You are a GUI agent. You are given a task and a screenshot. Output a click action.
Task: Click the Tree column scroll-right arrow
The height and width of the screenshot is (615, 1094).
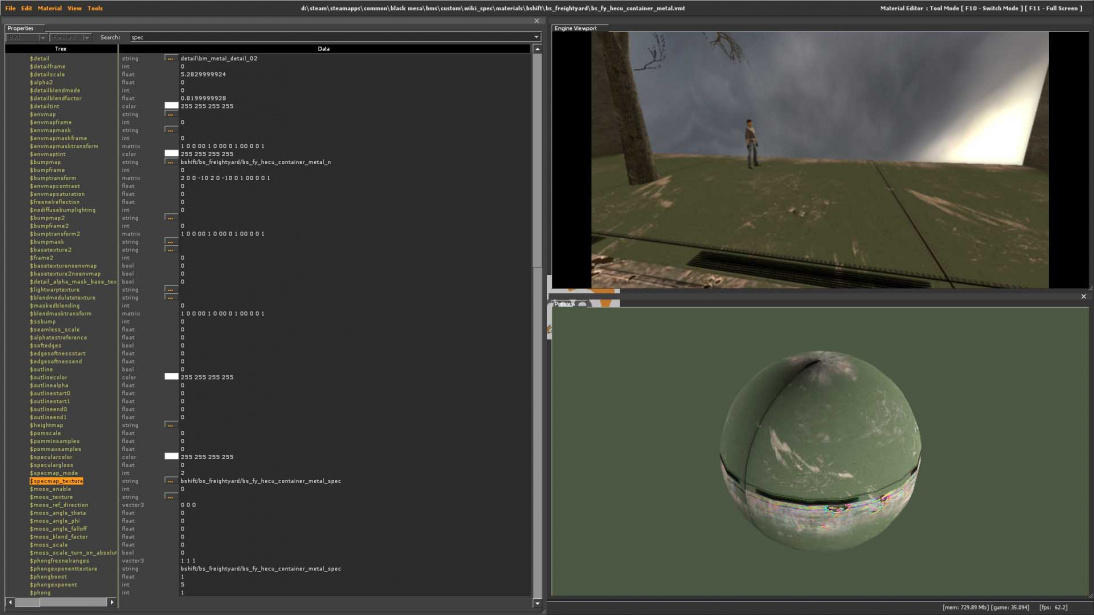pos(112,602)
